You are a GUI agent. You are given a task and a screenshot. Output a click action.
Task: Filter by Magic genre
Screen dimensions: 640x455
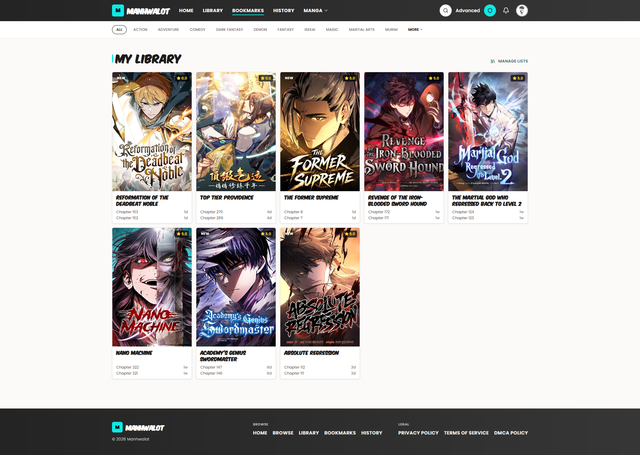332,29
